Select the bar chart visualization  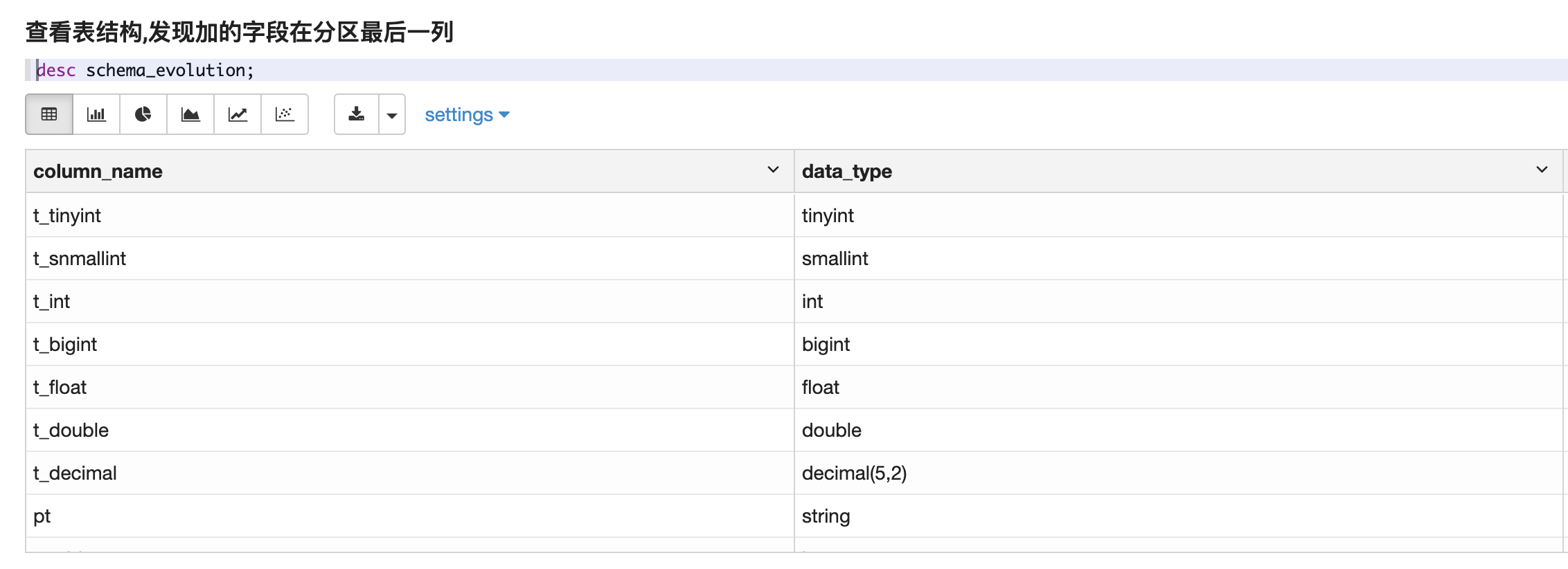point(96,114)
